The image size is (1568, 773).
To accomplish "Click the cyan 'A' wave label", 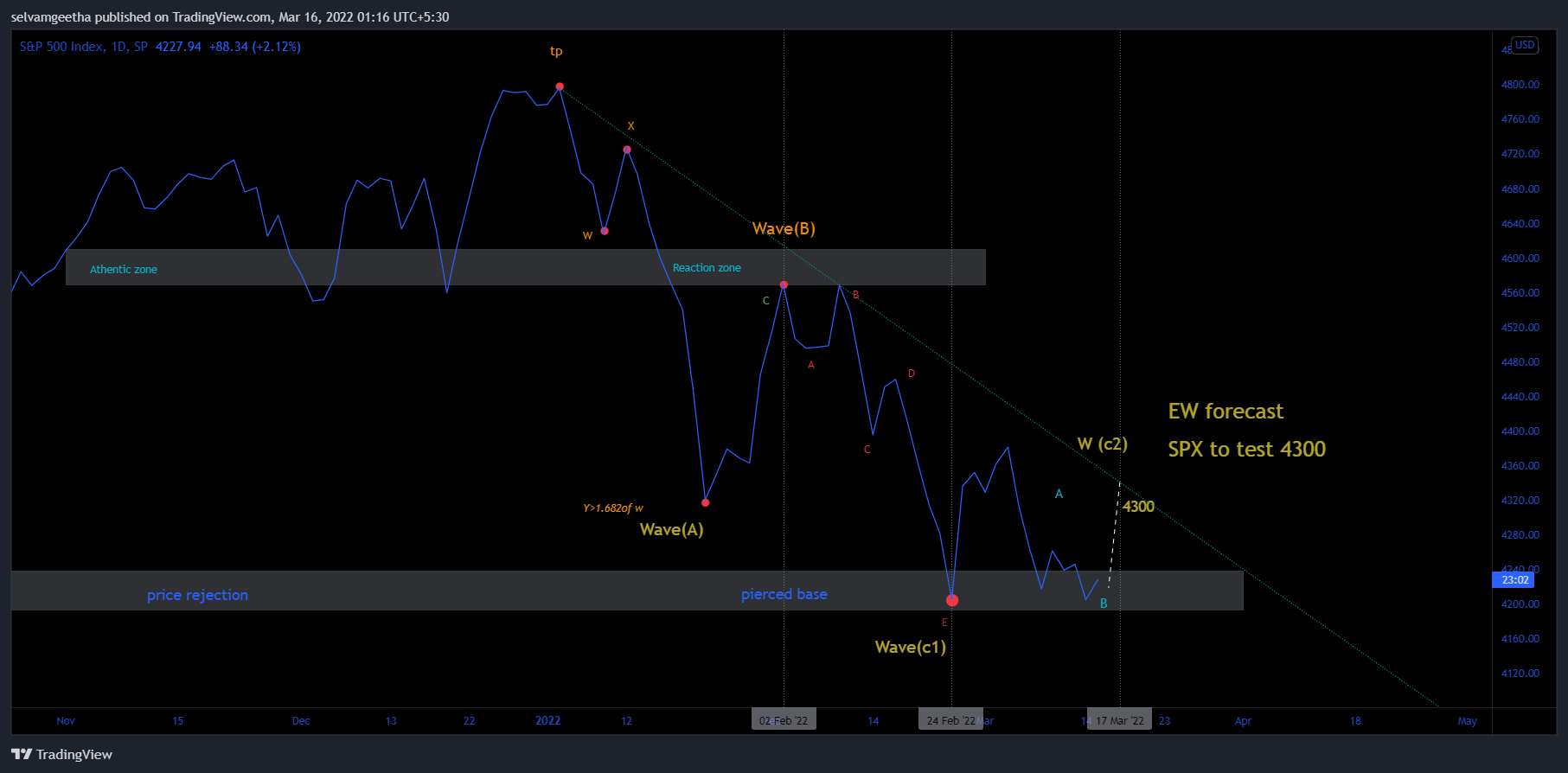I will [1059, 494].
